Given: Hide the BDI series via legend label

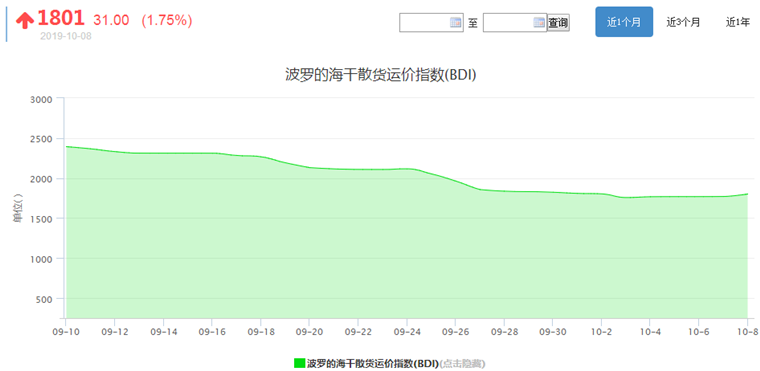Looking at the screenshot, I should click(x=372, y=363).
